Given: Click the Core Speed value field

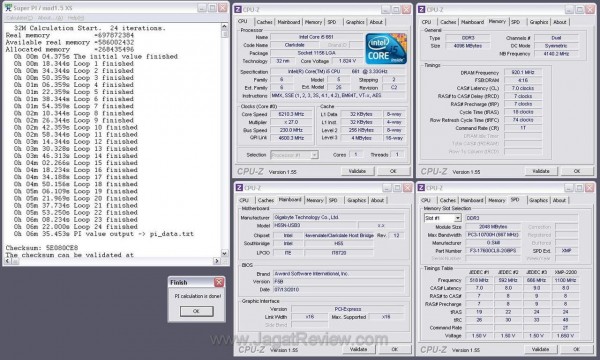Looking at the screenshot, I should [x=291, y=114].
